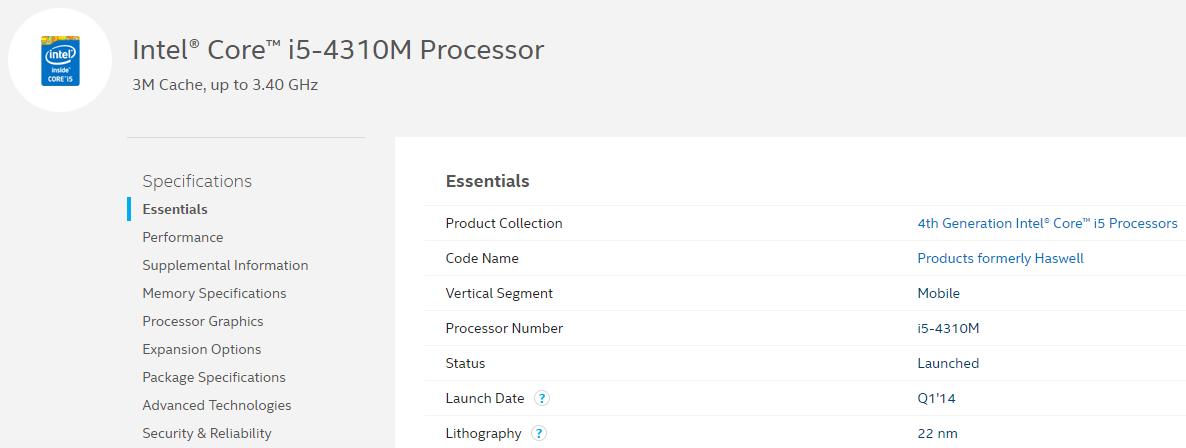Click the Essentials table heading
This screenshot has width=1186, height=448.
coord(487,181)
